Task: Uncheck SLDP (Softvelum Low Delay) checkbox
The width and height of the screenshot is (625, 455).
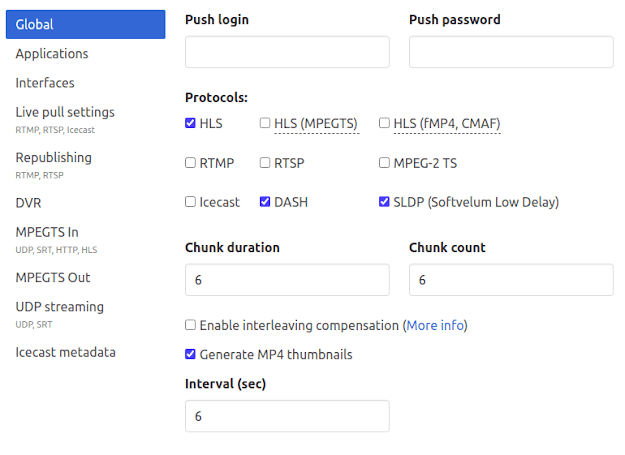Action: click(x=385, y=202)
